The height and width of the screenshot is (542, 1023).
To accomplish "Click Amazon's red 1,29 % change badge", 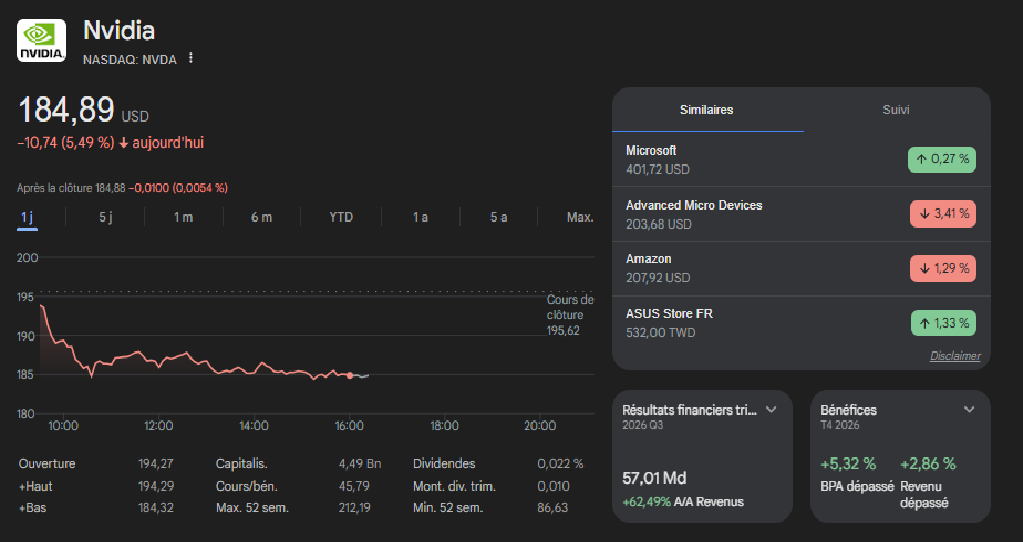I will point(942,268).
